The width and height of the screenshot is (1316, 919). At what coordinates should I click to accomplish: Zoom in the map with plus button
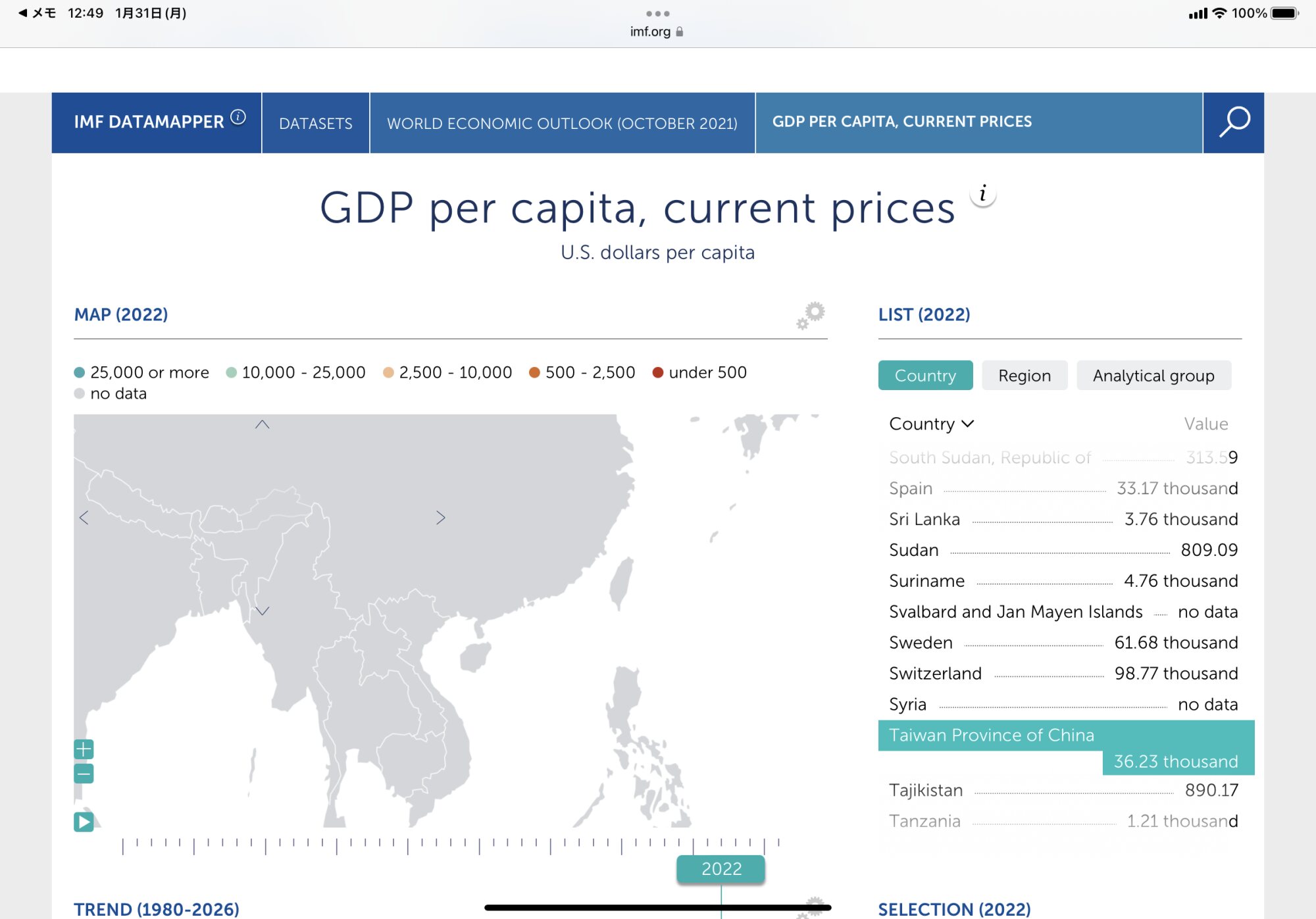point(84,749)
